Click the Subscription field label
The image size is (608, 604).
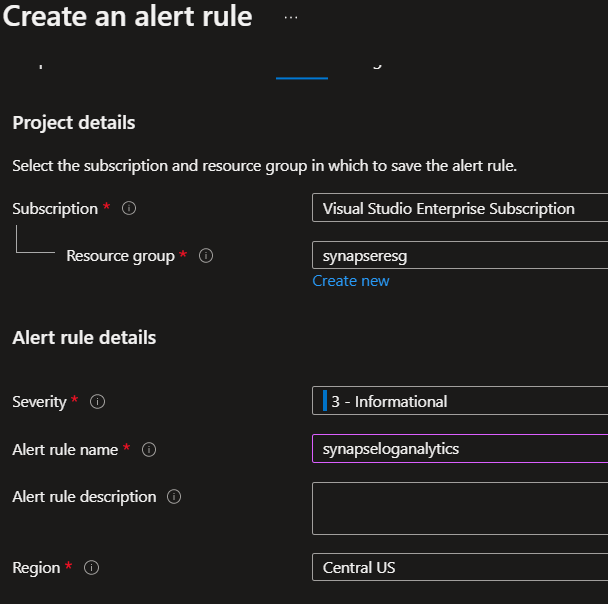pyautogui.click(x=56, y=209)
